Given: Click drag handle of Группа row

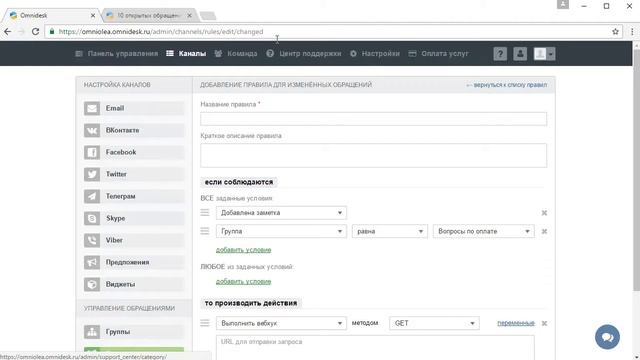Looking at the screenshot, I should [205, 231].
